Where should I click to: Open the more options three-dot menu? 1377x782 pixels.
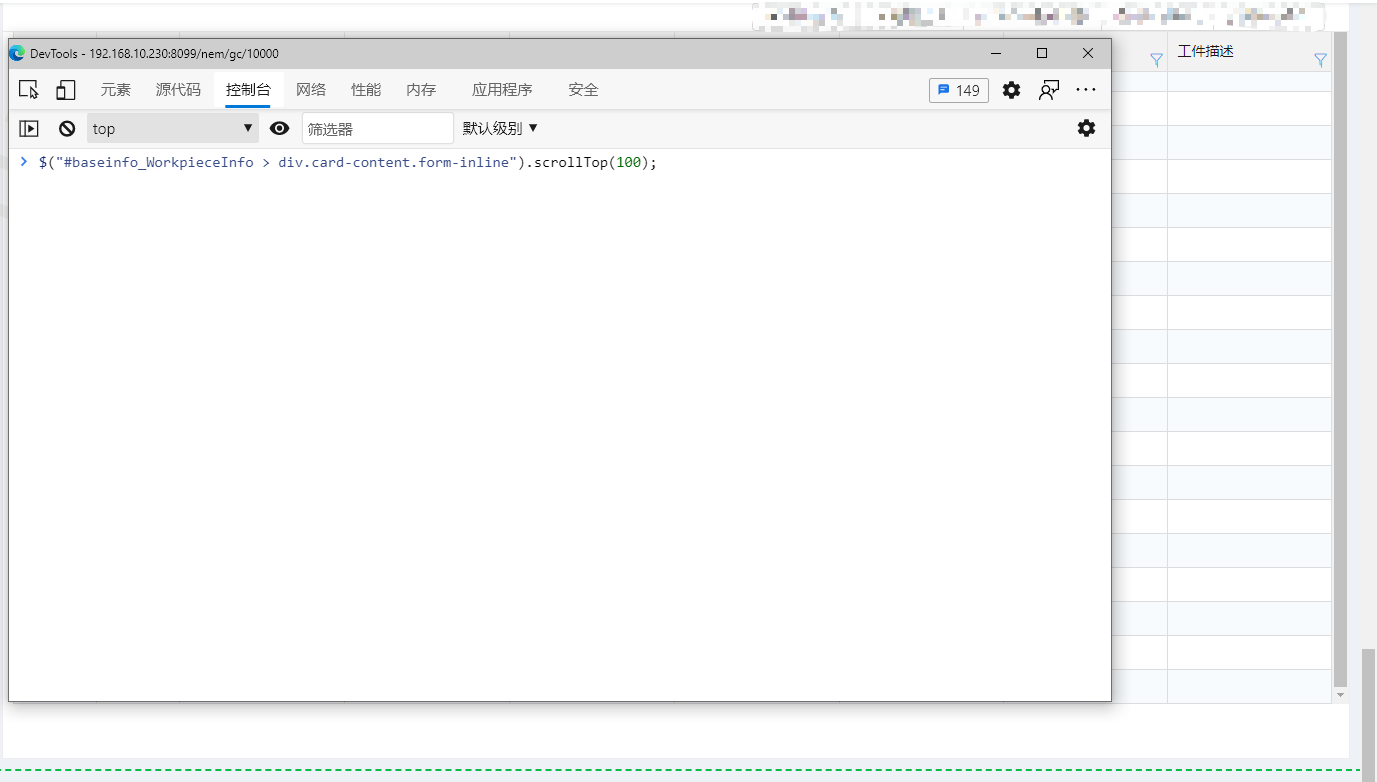tap(1086, 90)
